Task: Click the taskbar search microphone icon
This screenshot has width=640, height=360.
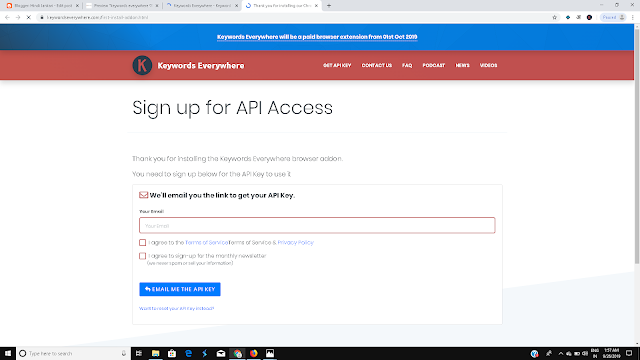Action: click(x=124, y=353)
